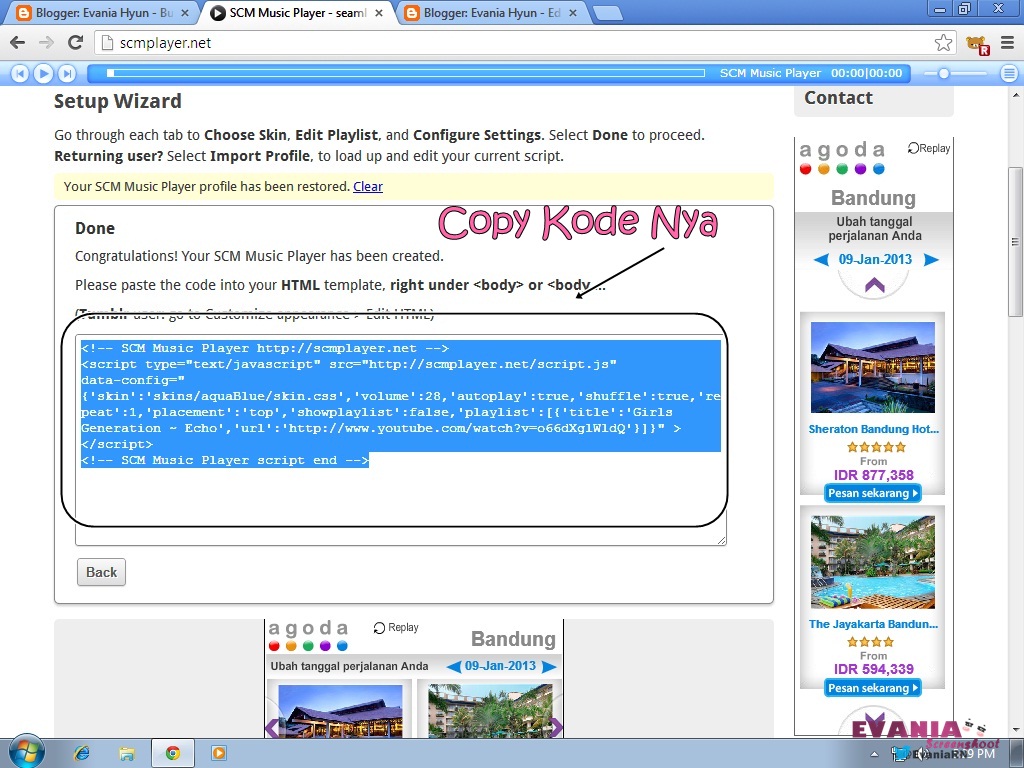
Task: Close the third Blogger tab
Action: point(573,12)
